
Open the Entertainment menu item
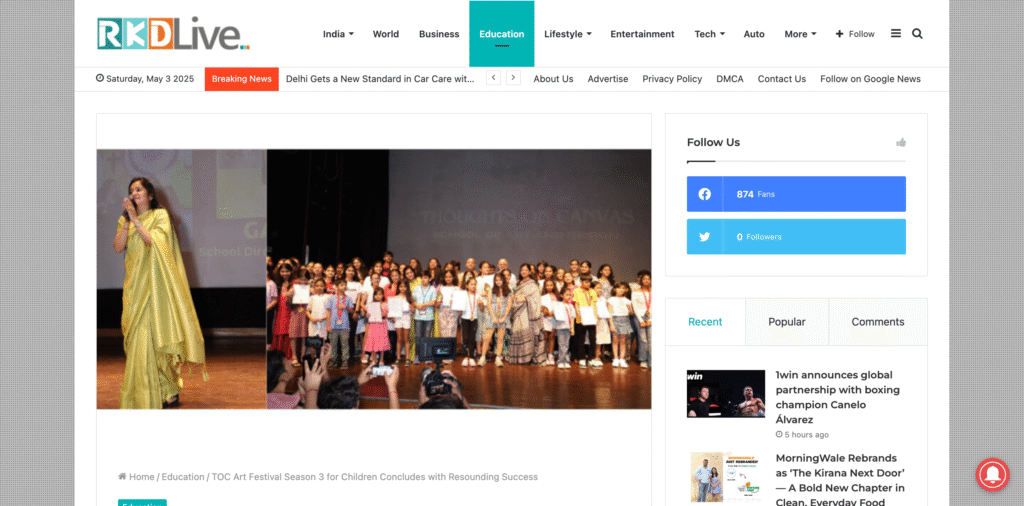tap(643, 34)
